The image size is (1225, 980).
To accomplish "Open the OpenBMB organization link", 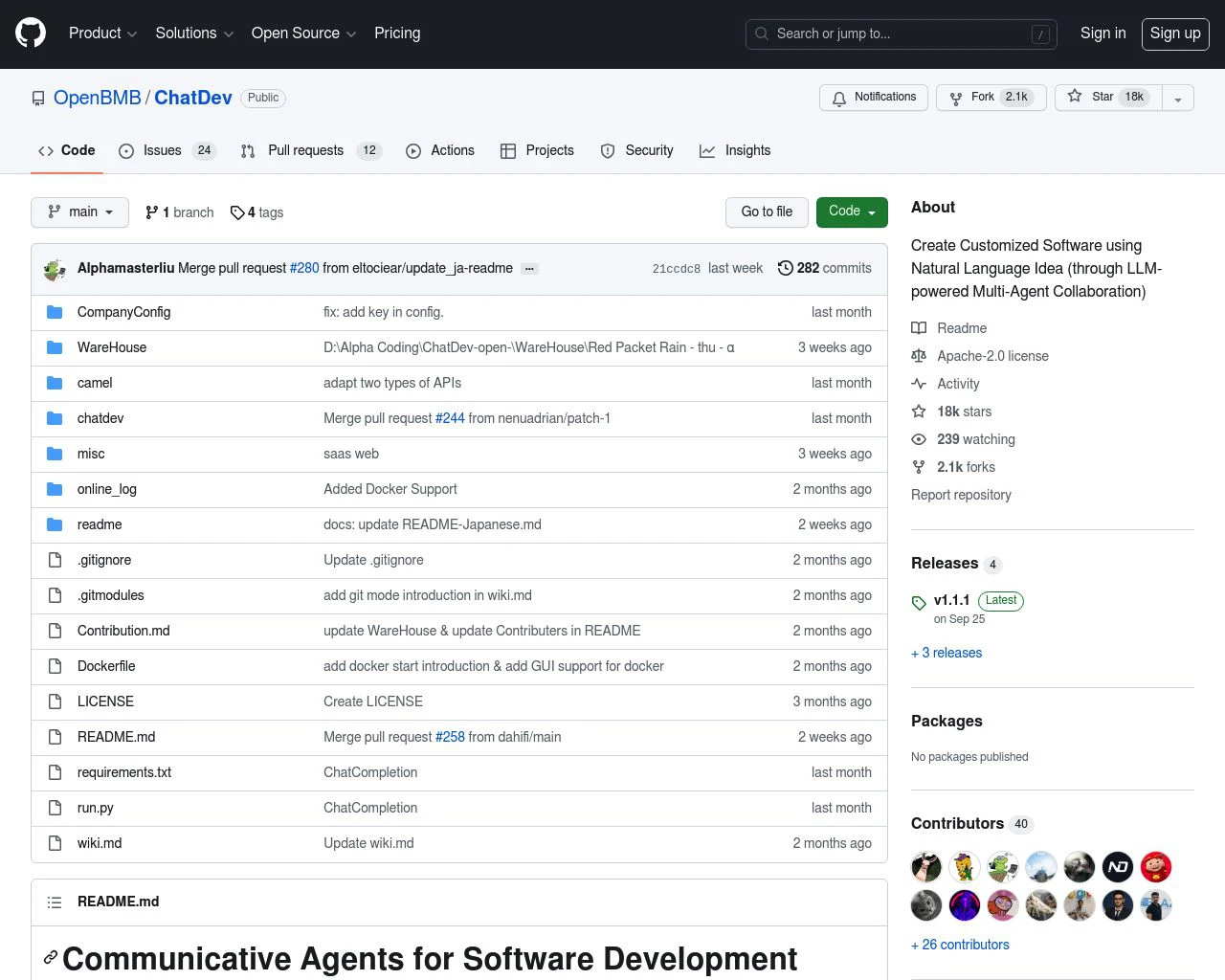I will (98, 98).
